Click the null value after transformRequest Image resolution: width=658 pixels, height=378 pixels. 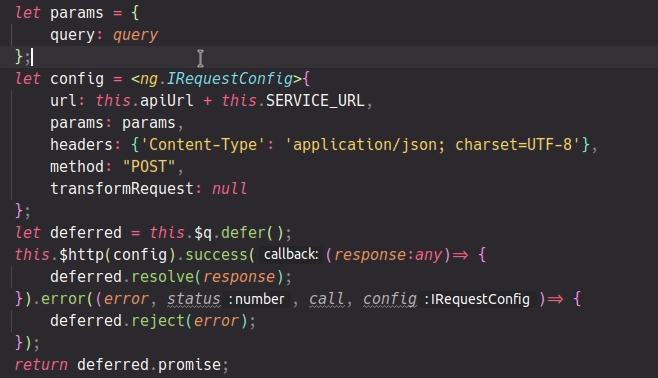coord(229,189)
